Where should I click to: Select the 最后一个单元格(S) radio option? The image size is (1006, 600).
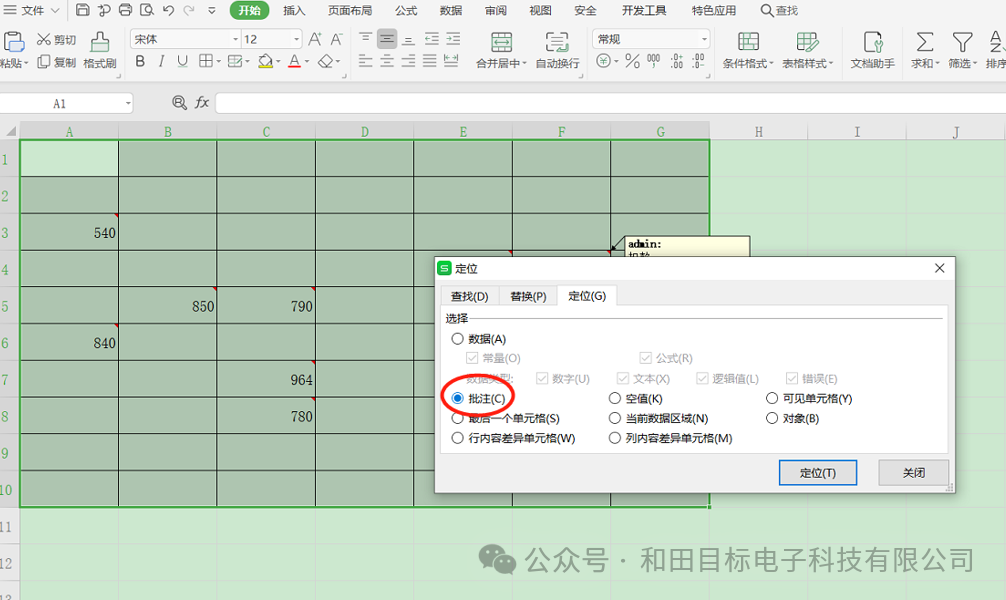[x=457, y=418]
